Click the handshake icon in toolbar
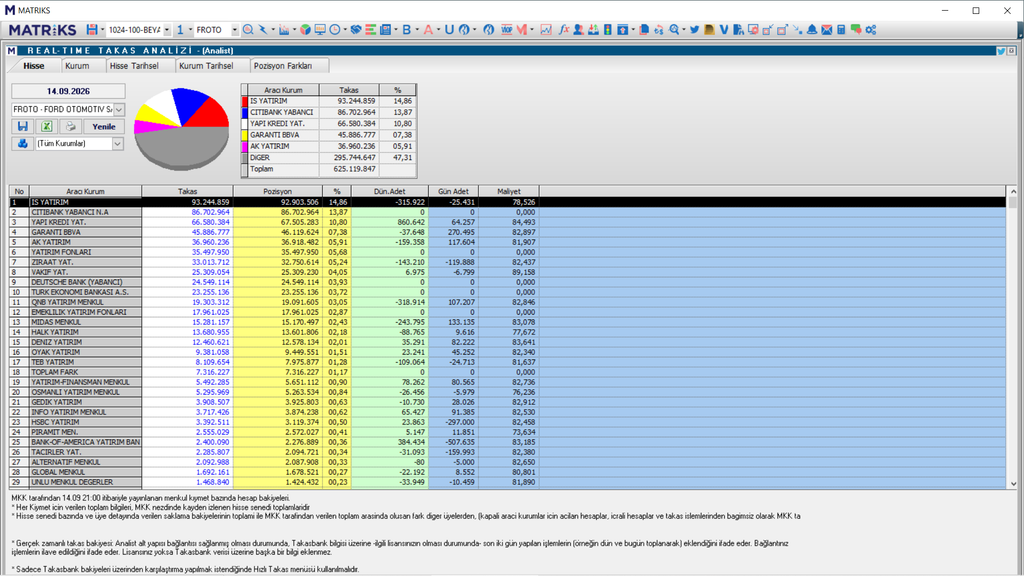The width and height of the screenshot is (1024, 576). point(356,30)
